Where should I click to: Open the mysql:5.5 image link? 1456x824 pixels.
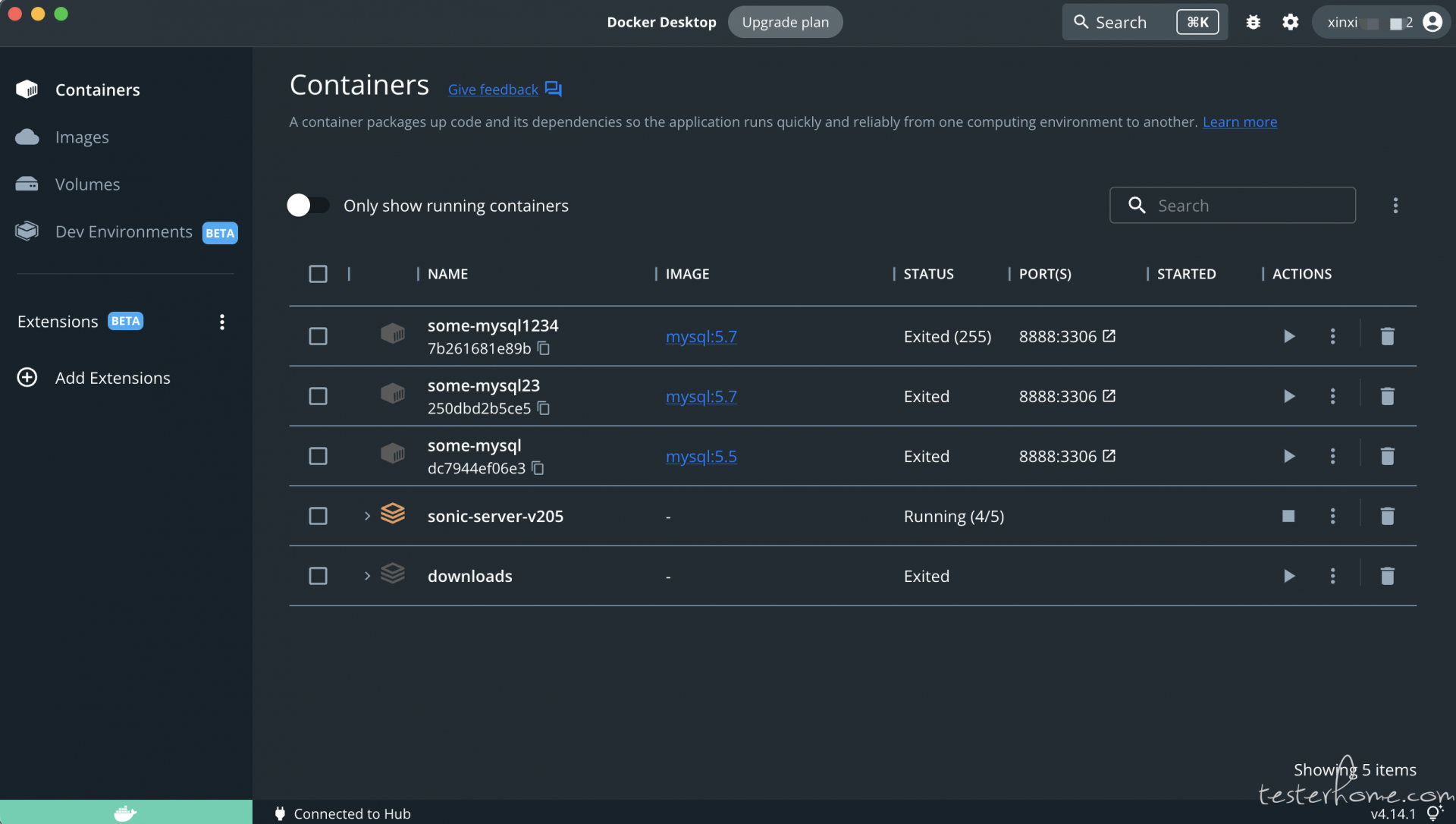tap(701, 456)
